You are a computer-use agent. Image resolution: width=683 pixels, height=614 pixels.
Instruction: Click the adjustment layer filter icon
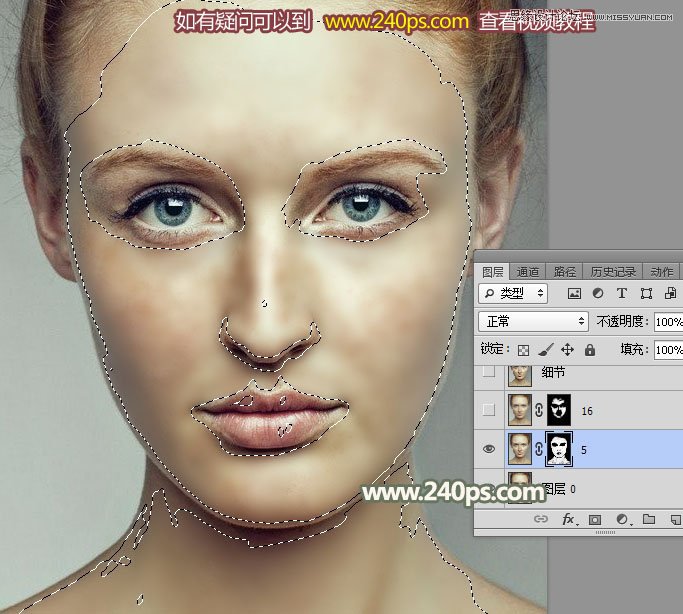coord(598,293)
